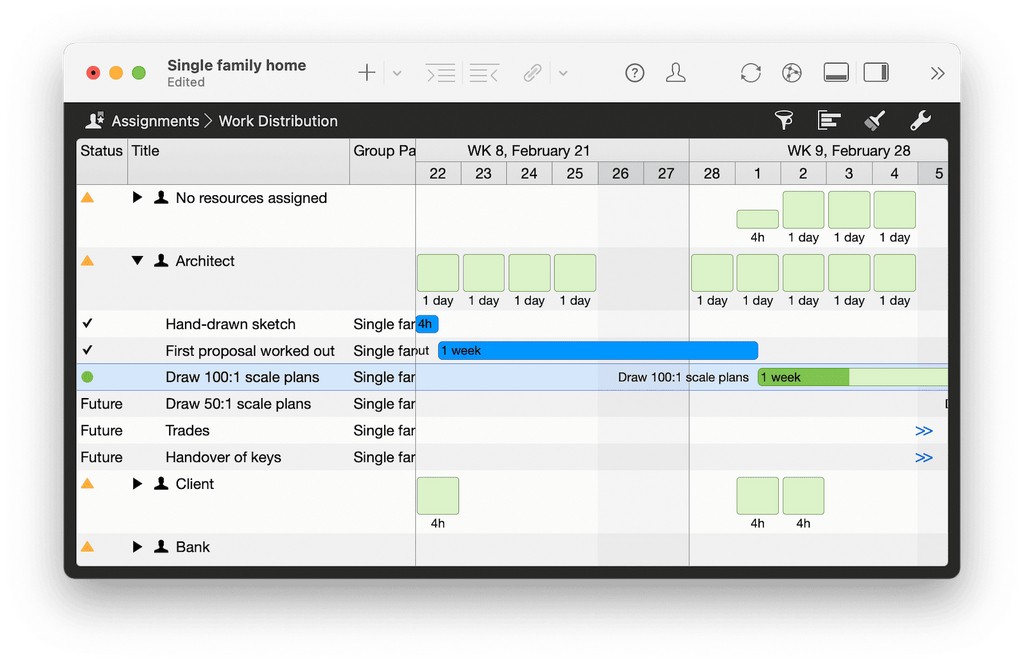The width and height of the screenshot is (1024, 663).
Task: Click the sync refresh arrows icon
Action: [750, 73]
